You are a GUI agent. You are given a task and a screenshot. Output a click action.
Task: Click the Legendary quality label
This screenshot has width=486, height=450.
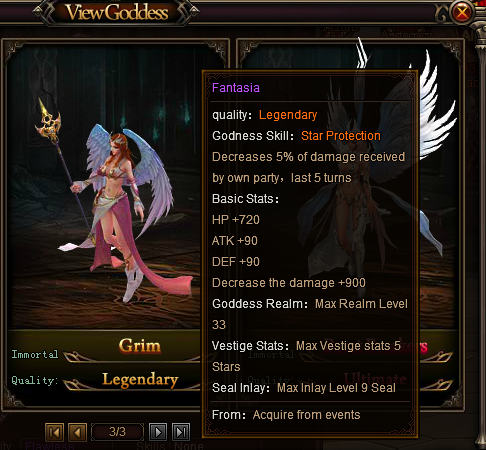point(140,380)
